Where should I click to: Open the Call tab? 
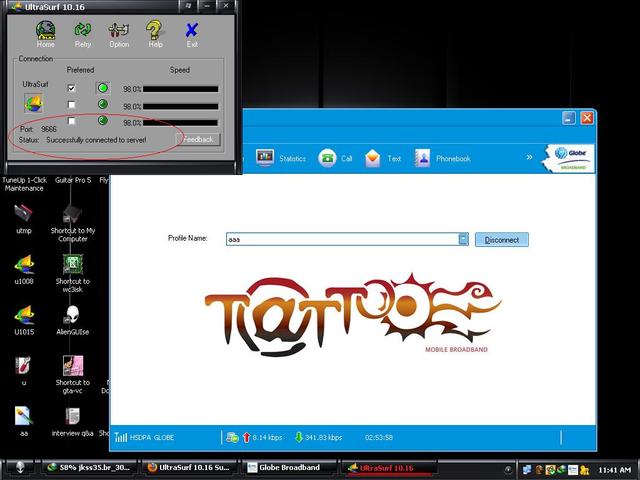335,158
